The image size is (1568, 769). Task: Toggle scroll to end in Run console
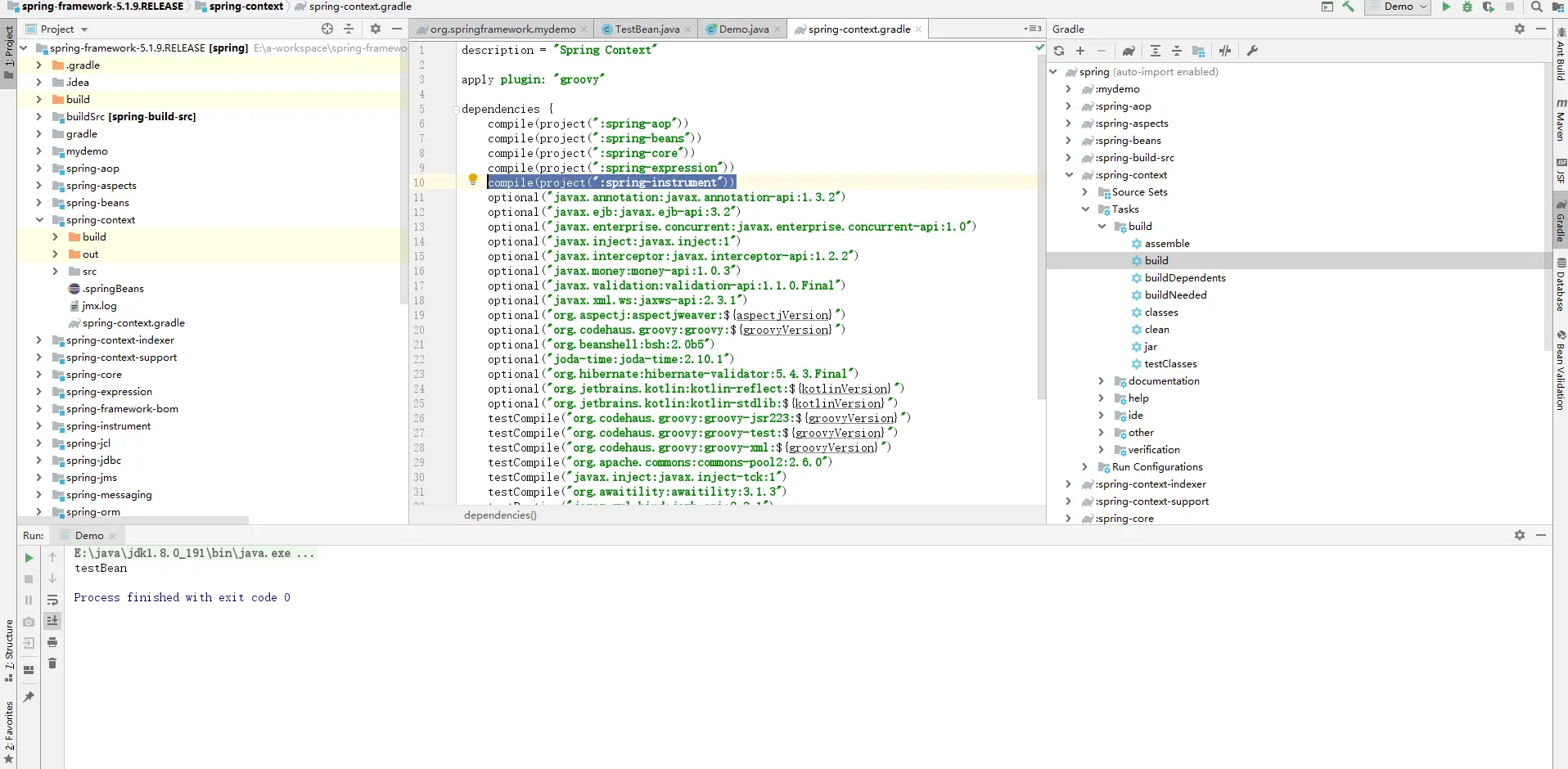(x=52, y=621)
